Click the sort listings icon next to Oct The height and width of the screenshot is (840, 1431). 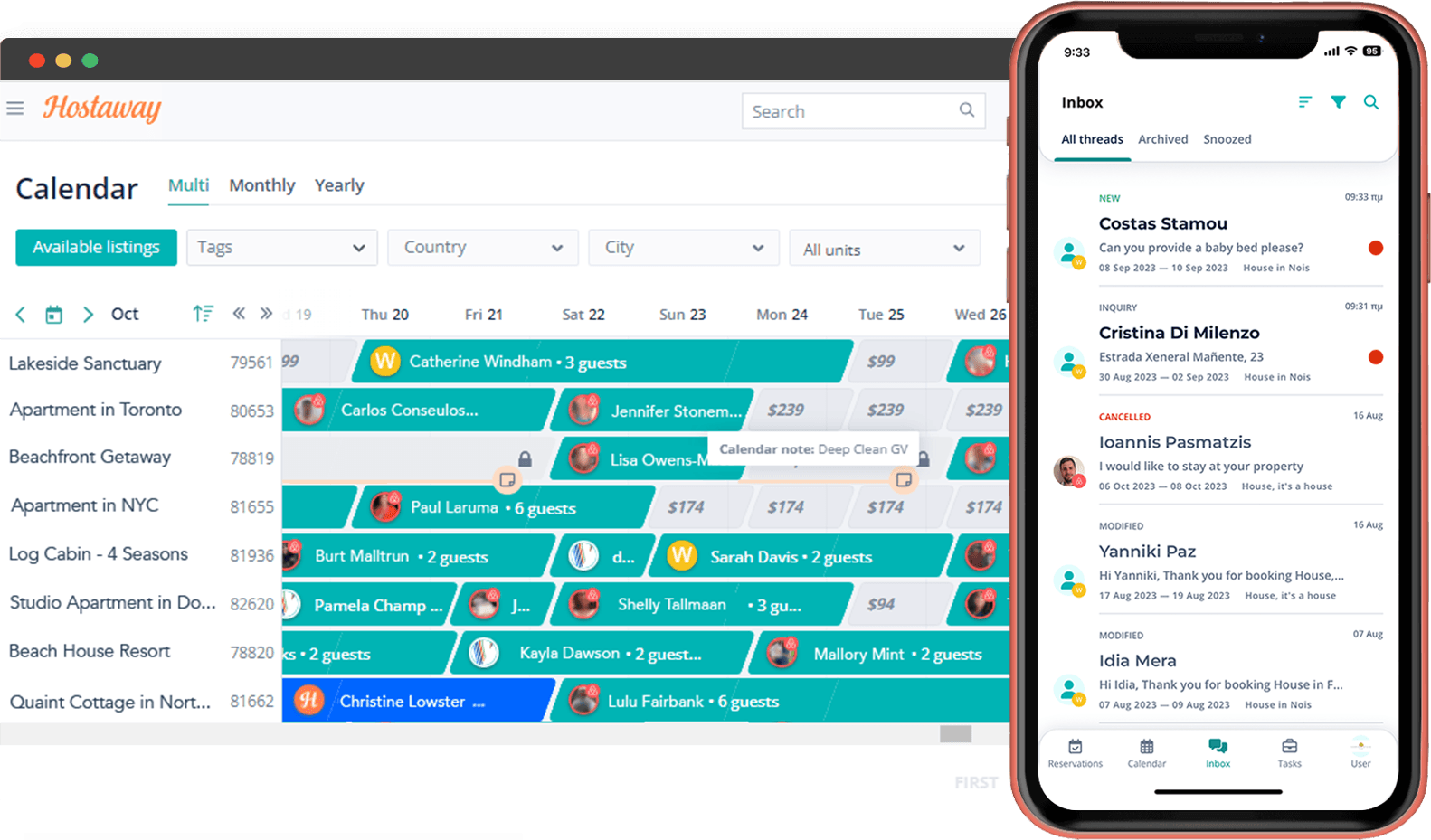click(203, 314)
